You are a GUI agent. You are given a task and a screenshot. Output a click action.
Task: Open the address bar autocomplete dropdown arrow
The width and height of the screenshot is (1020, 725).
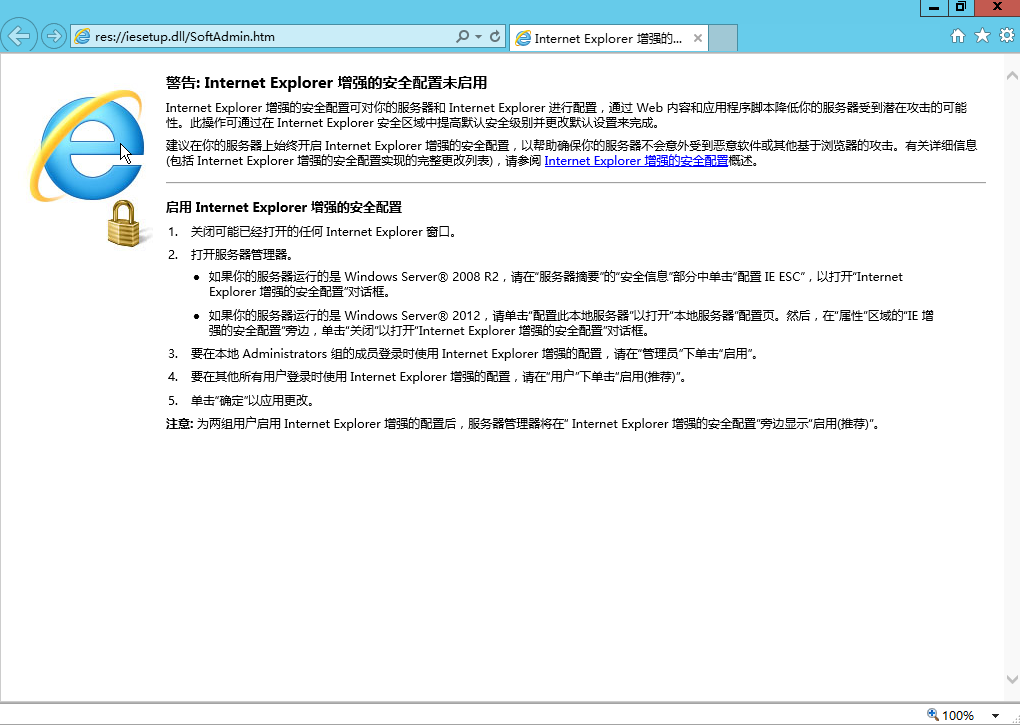[x=479, y=36]
